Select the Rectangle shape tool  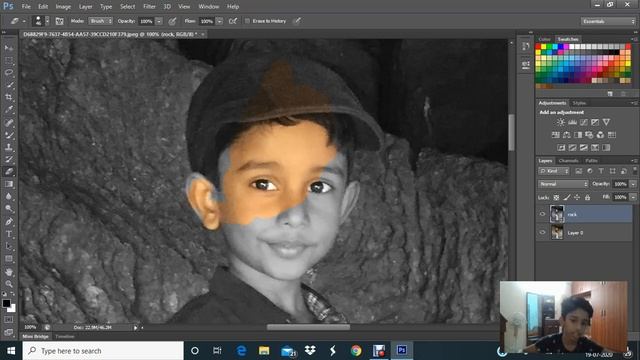tap(9, 259)
